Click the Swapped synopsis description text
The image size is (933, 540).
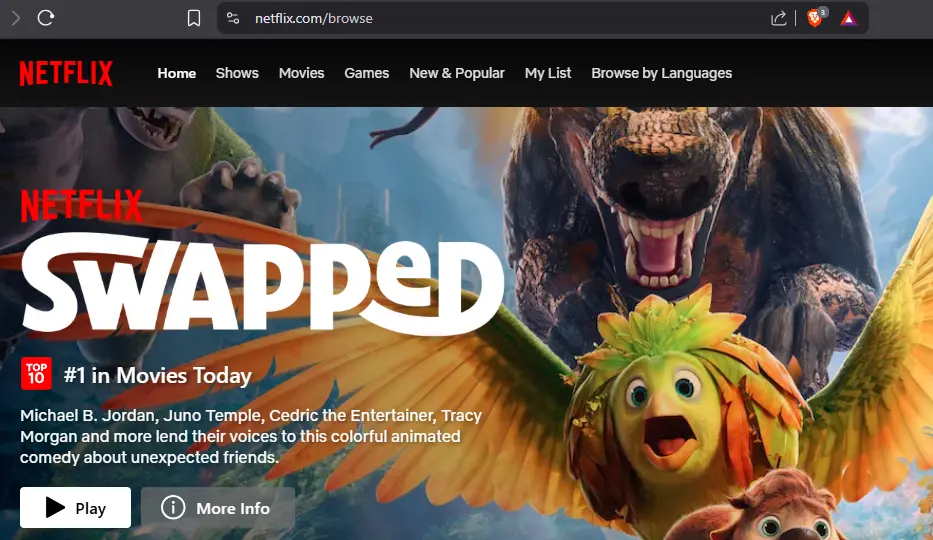point(251,436)
